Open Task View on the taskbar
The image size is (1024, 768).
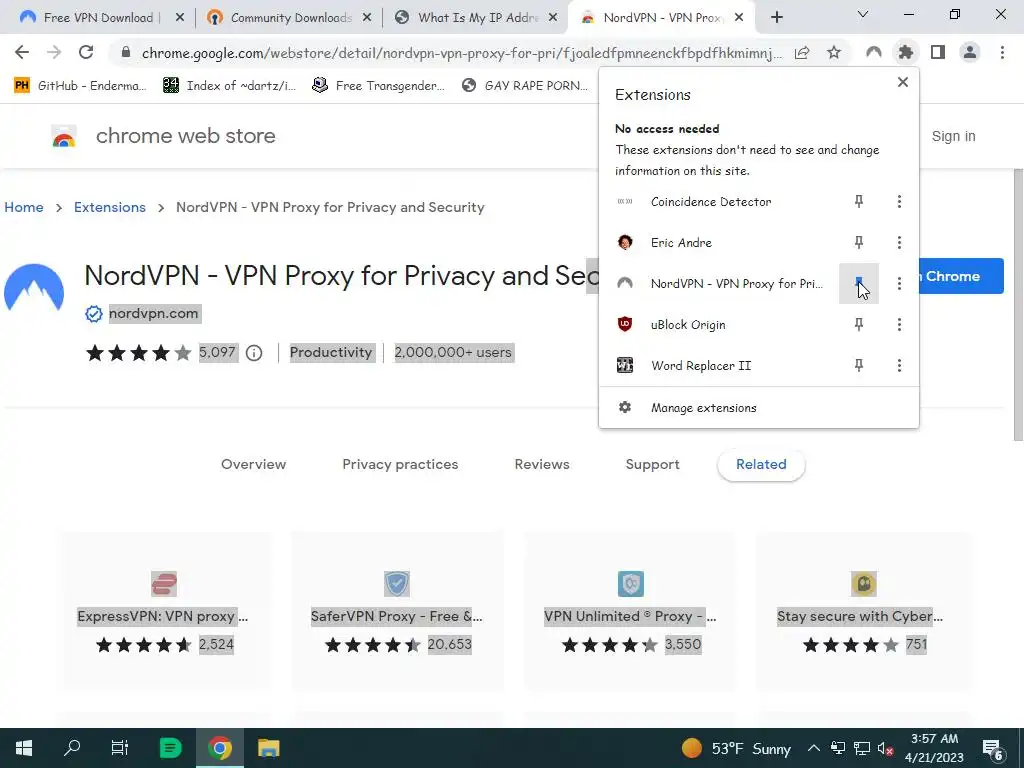click(120, 748)
